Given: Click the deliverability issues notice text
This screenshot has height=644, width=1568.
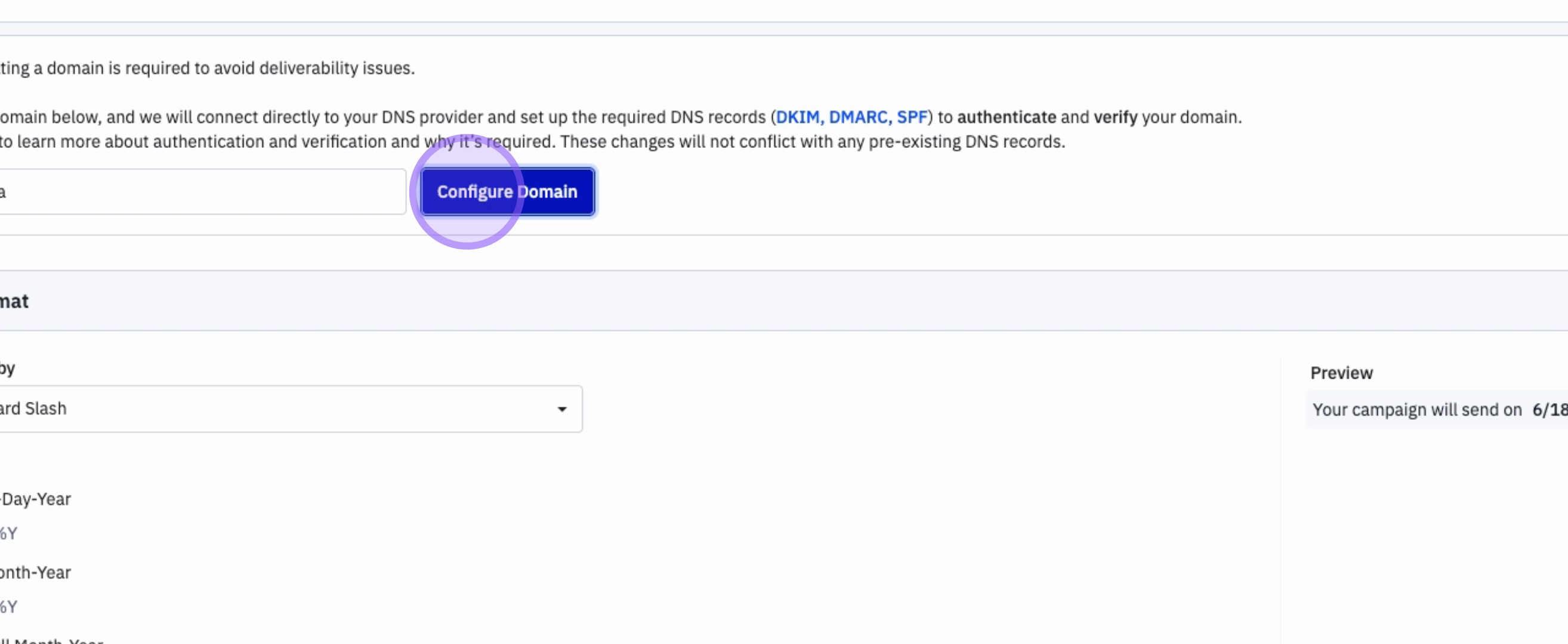Looking at the screenshot, I should 207,68.
